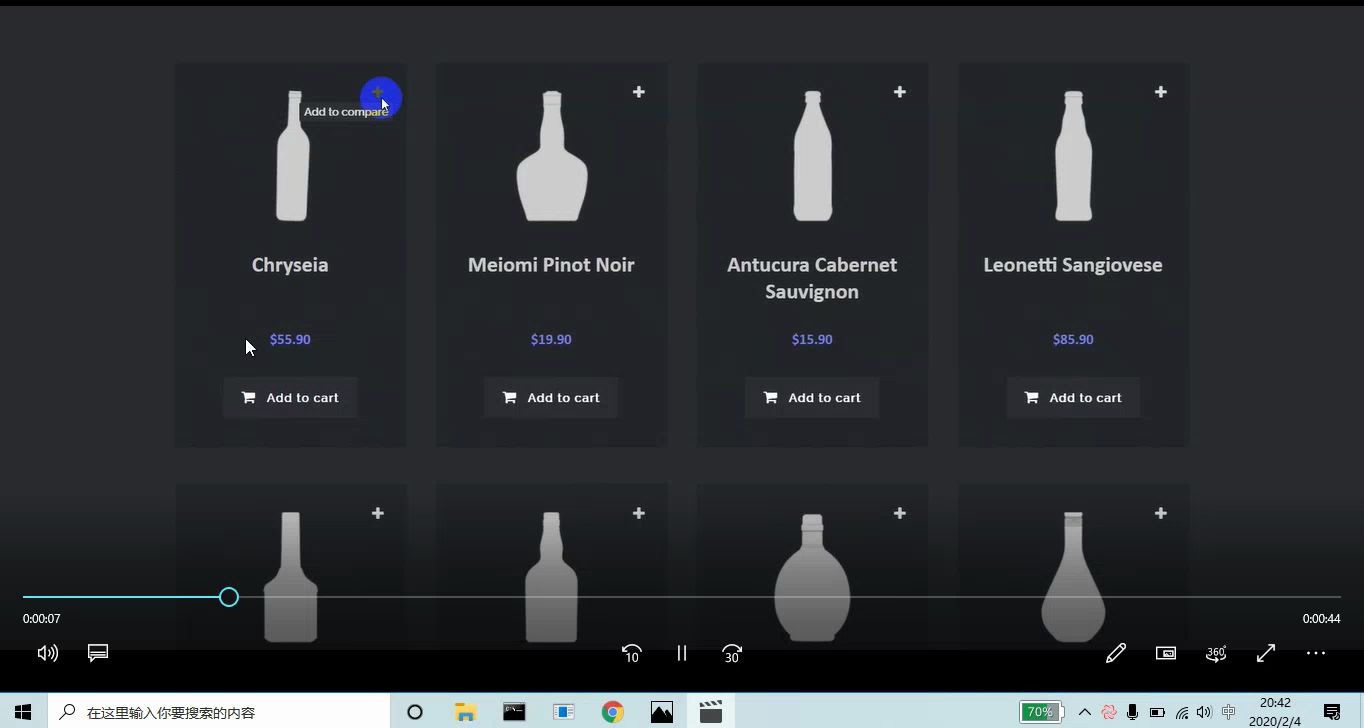Screen dimensions: 1364x728
Task: Open the video volume control
Action: coord(47,653)
